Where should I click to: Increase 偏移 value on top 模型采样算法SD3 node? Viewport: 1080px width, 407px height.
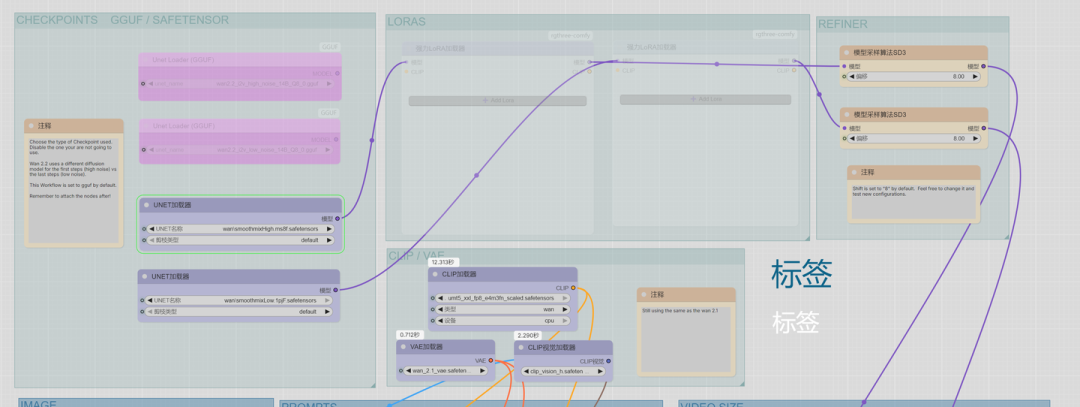click(x=976, y=77)
